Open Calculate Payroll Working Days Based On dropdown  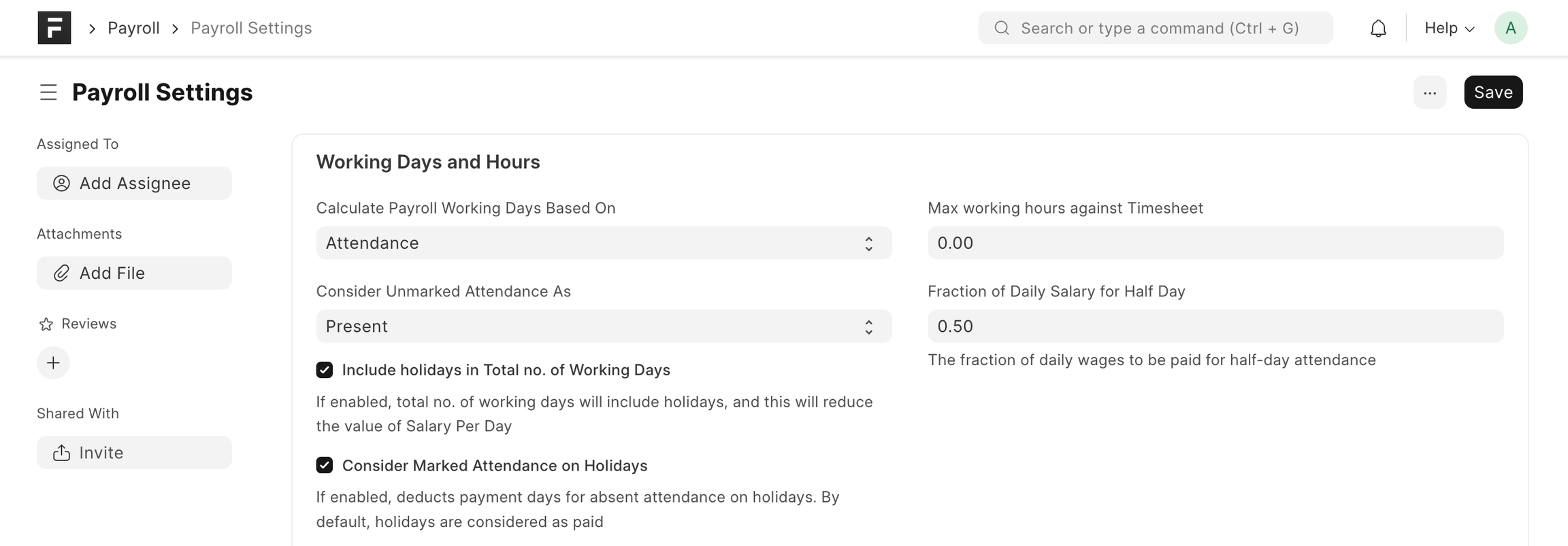point(603,243)
